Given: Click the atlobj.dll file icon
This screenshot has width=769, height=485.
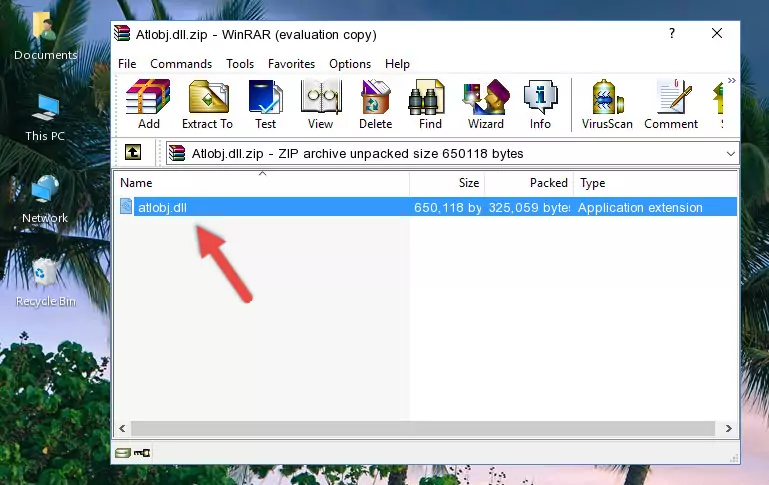Looking at the screenshot, I should coord(126,206).
